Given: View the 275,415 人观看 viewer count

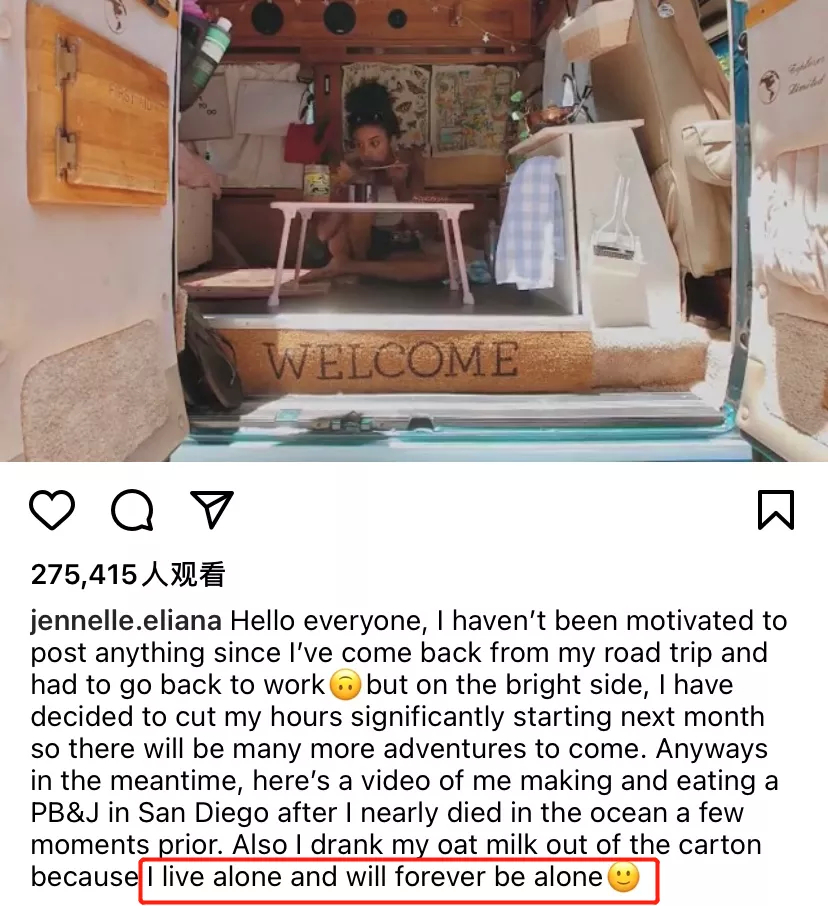Looking at the screenshot, I should tap(128, 574).
